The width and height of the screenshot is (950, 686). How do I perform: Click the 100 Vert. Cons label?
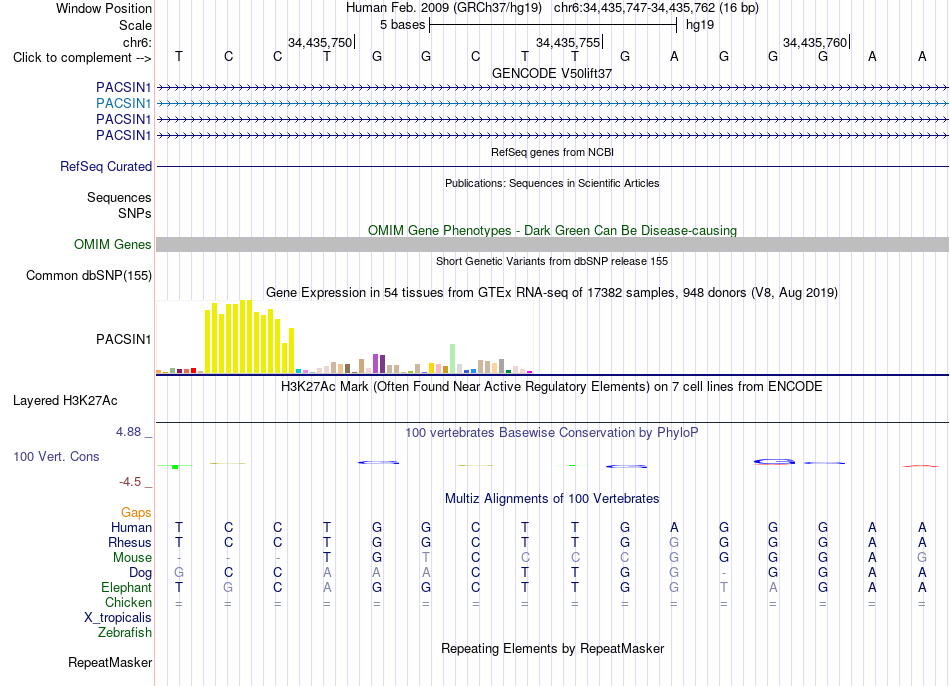click(x=56, y=456)
